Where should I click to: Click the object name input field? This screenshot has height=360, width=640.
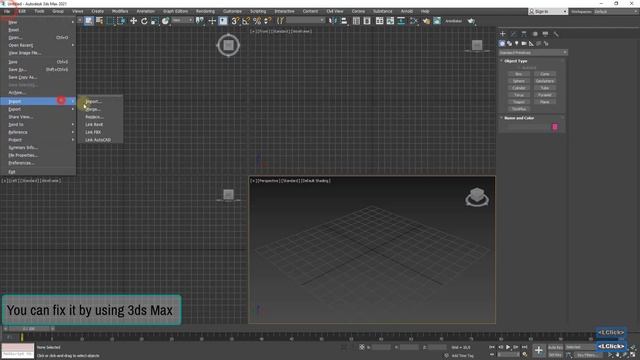(x=527, y=127)
